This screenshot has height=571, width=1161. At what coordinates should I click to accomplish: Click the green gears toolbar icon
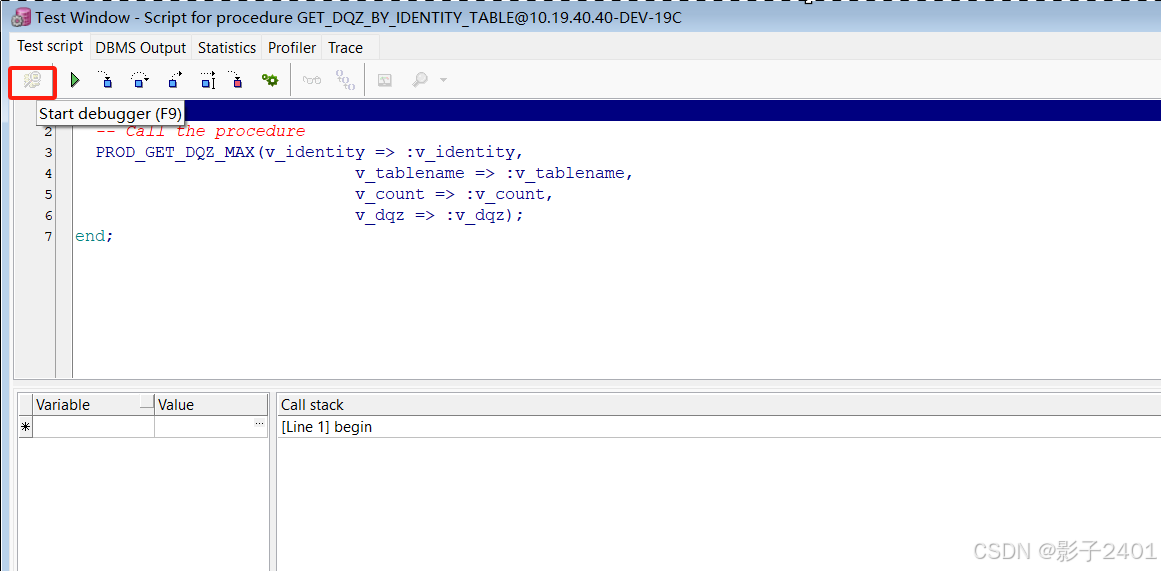coord(270,80)
